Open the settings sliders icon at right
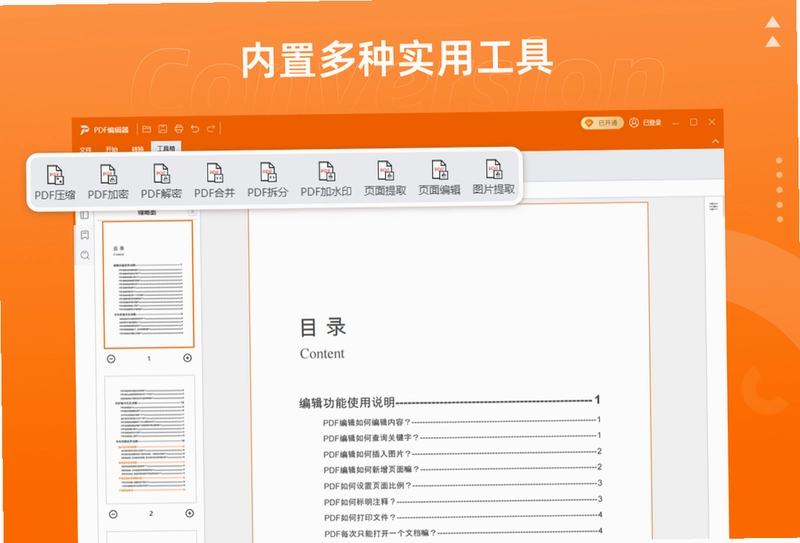This screenshot has height=543, width=800. point(713,206)
